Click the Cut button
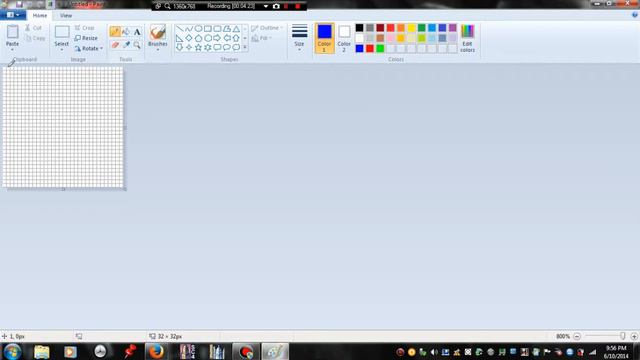Image resolution: width=640 pixels, height=360 pixels. click(33, 28)
